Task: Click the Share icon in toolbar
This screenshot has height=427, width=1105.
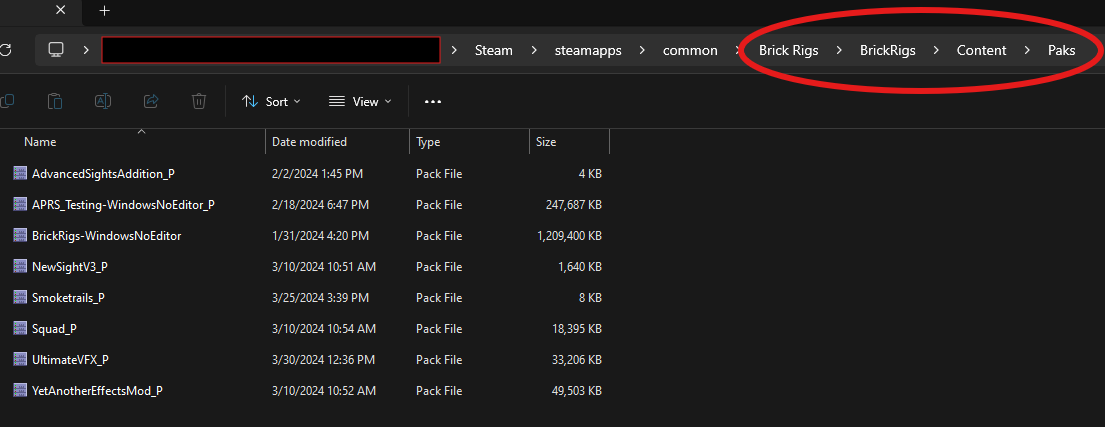Action: click(151, 101)
